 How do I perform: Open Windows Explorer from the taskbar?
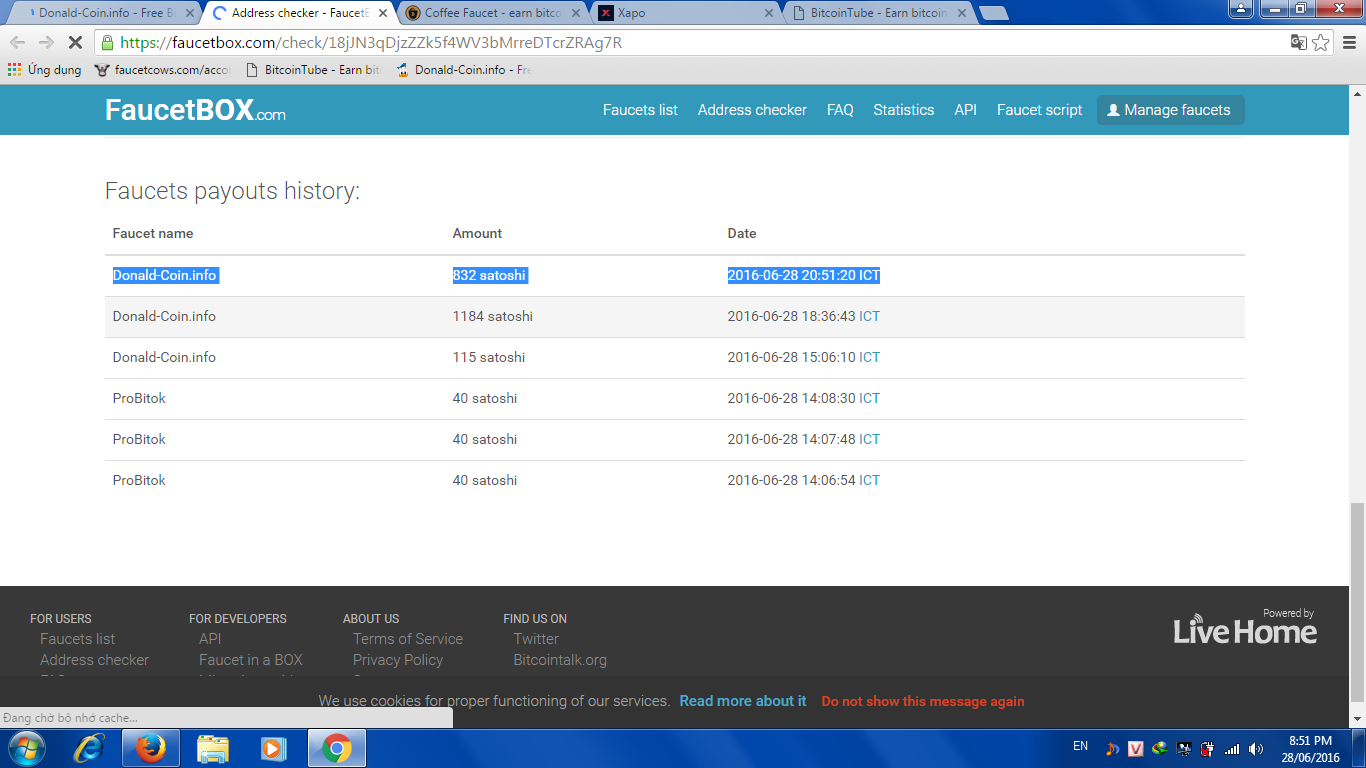click(x=213, y=748)
